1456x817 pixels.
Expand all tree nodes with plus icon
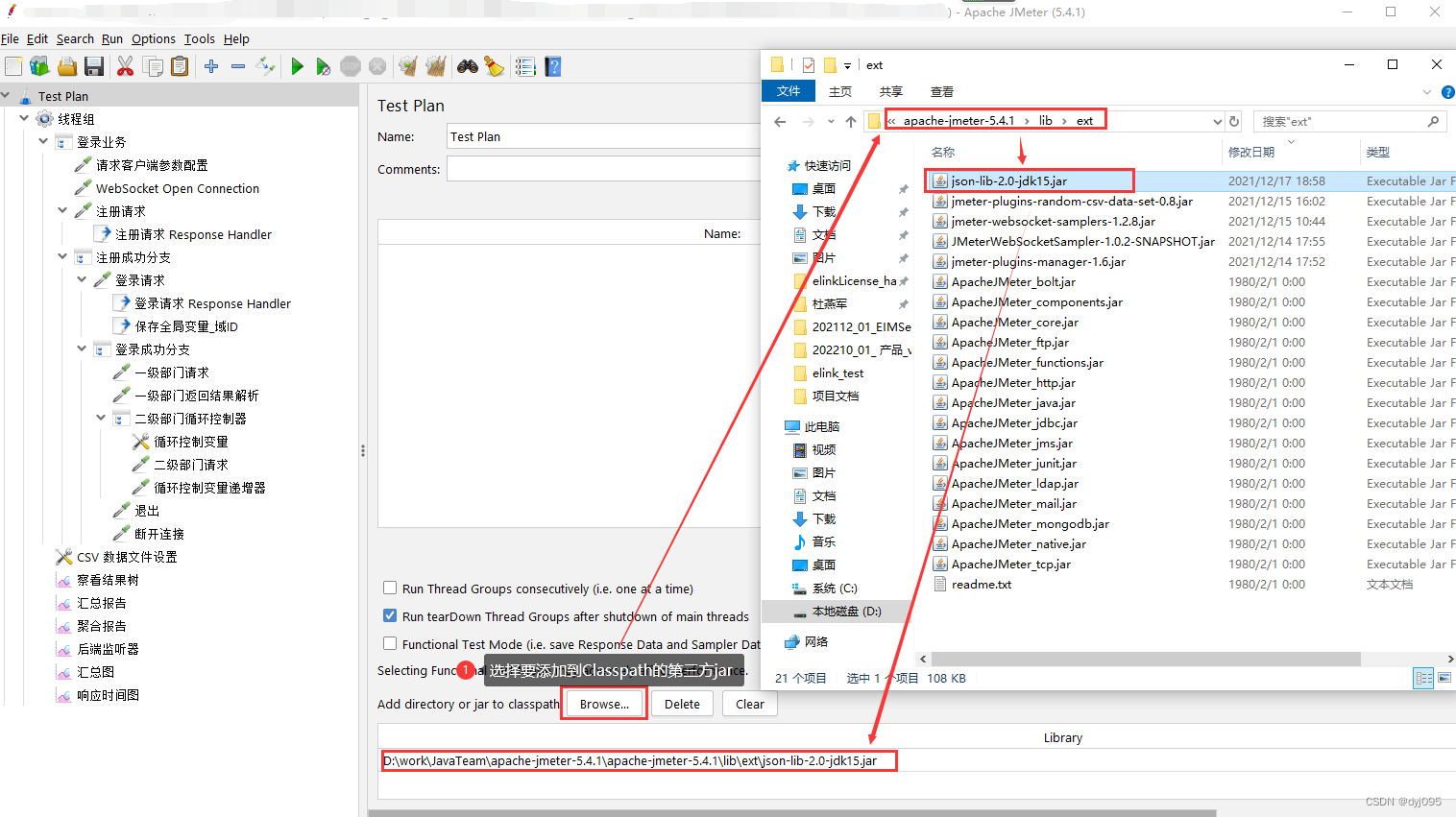click(x=211, y=66)
